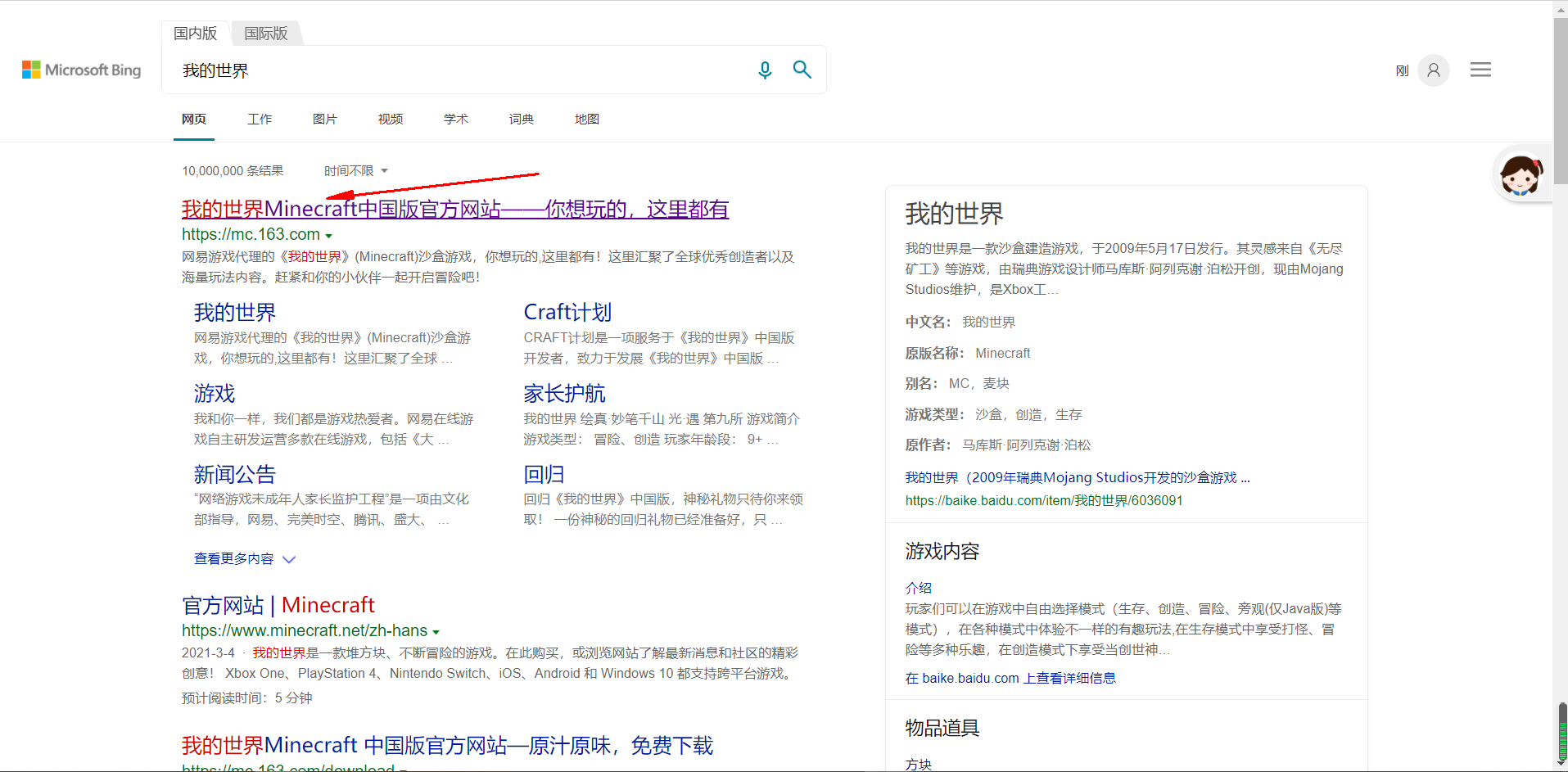Click 物品道具 section heading
The image size is (1568, 772).
[942, 729]
